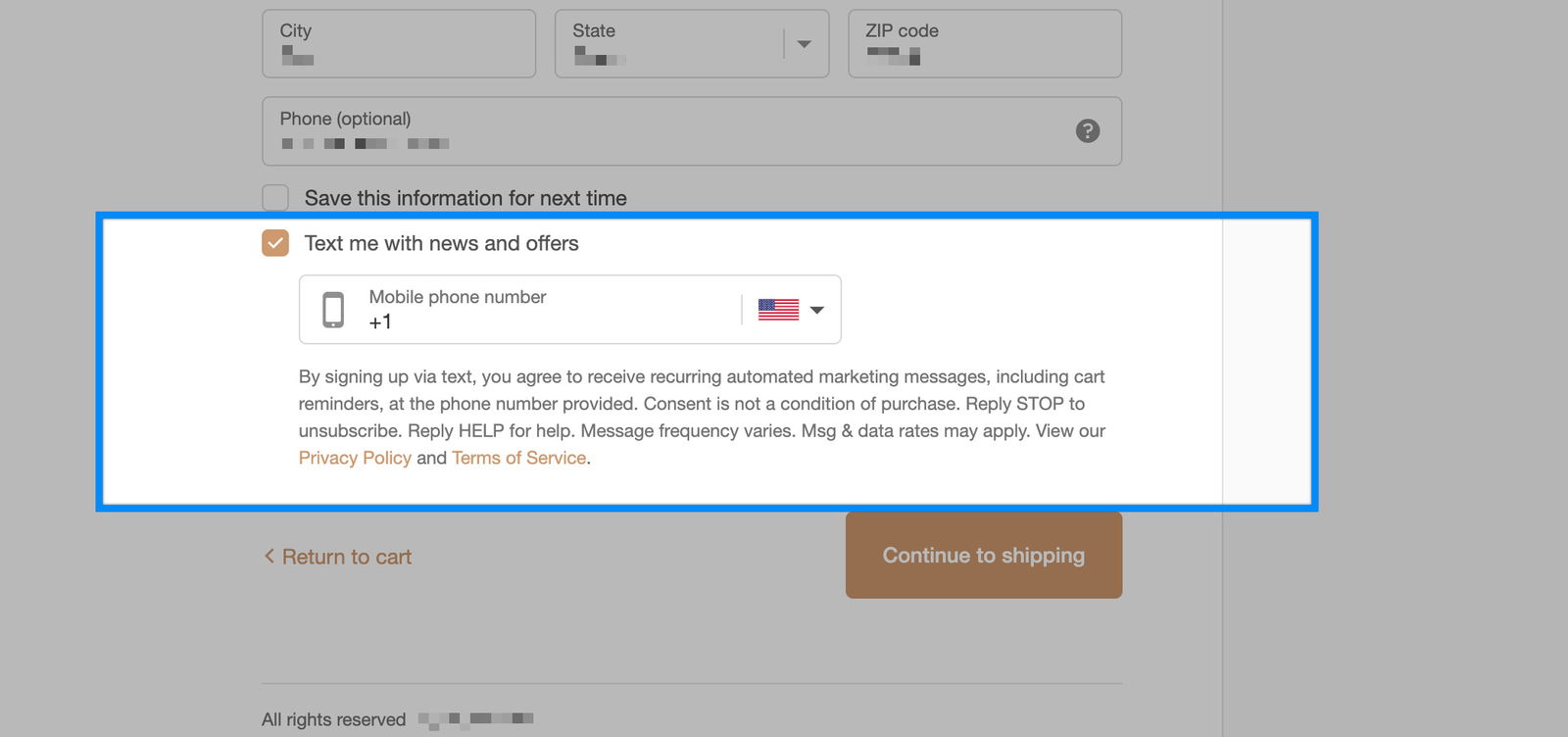This screenshot has height=737, width=1568.
Task: Click the All rights reserved footer text
Action: point(333,719)
